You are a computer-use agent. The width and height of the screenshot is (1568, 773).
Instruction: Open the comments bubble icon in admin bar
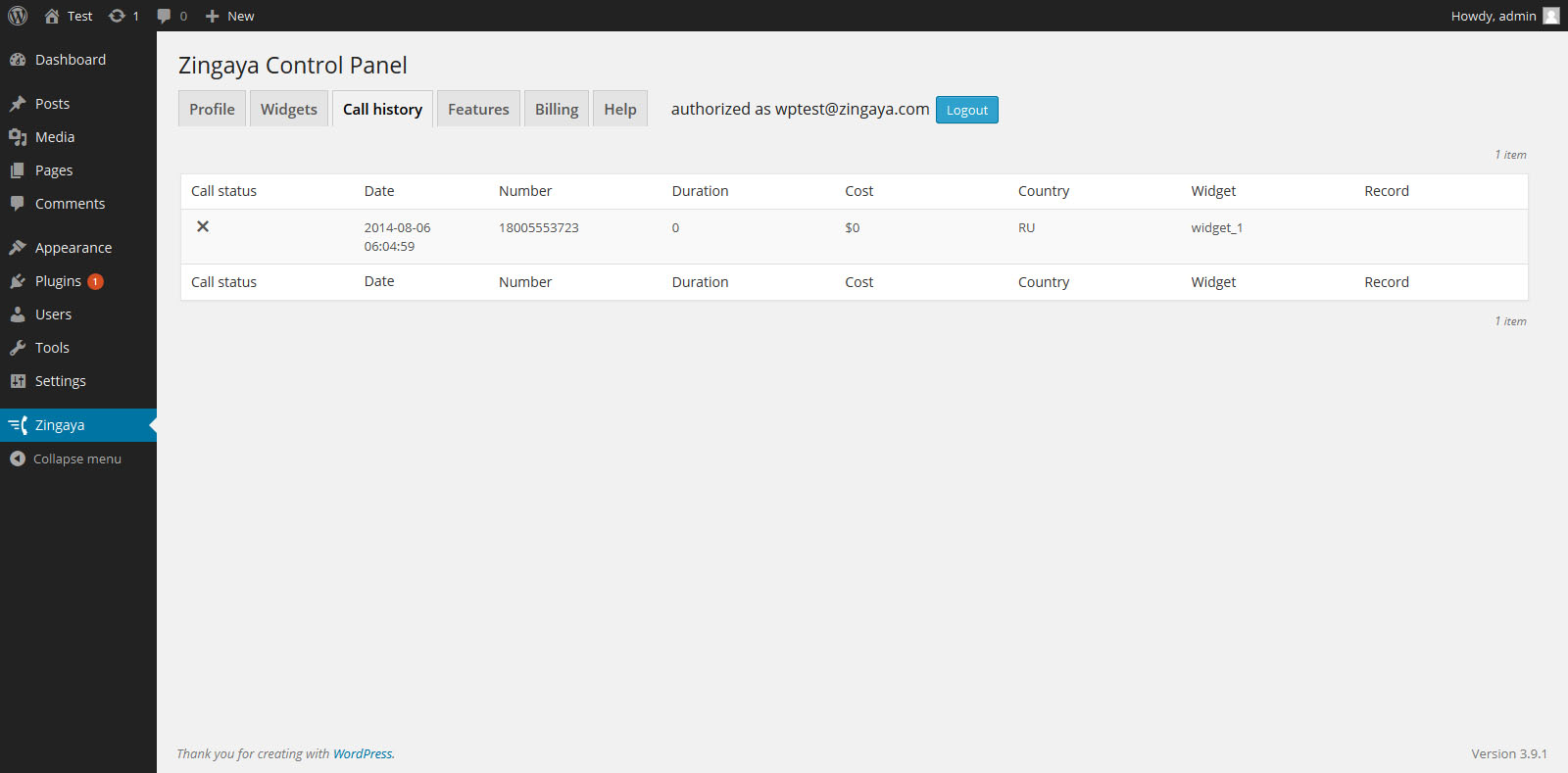pos(164,16)
